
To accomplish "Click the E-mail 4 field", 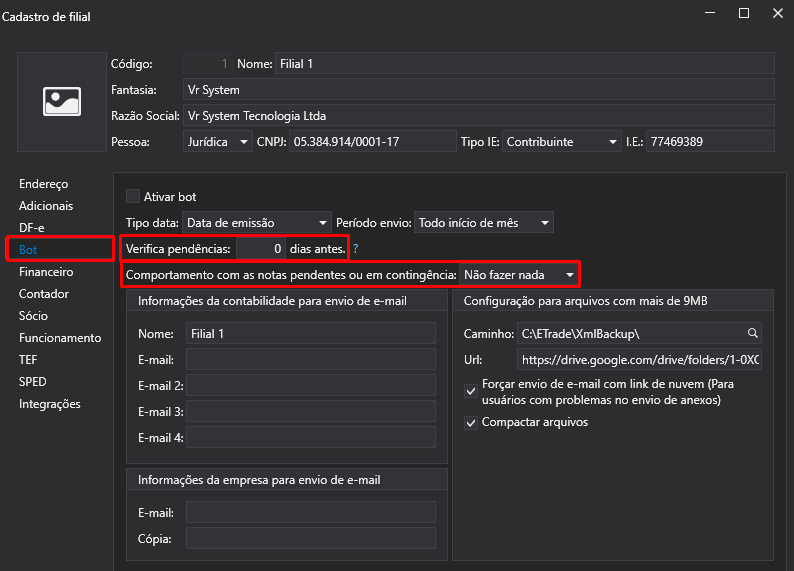I will tap(311, 438).
